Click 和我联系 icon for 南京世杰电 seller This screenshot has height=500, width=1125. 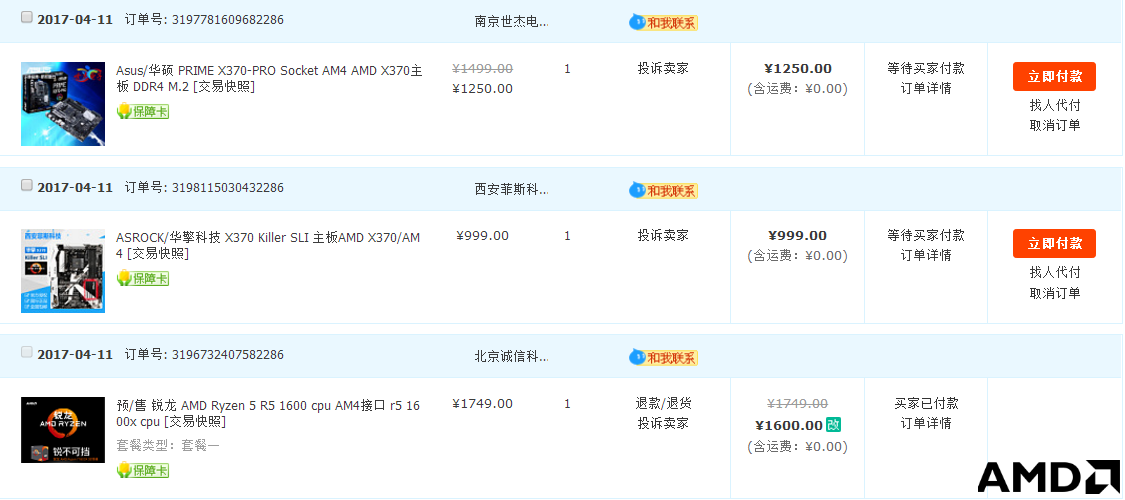pyautogui.click(x=664, y=23)
